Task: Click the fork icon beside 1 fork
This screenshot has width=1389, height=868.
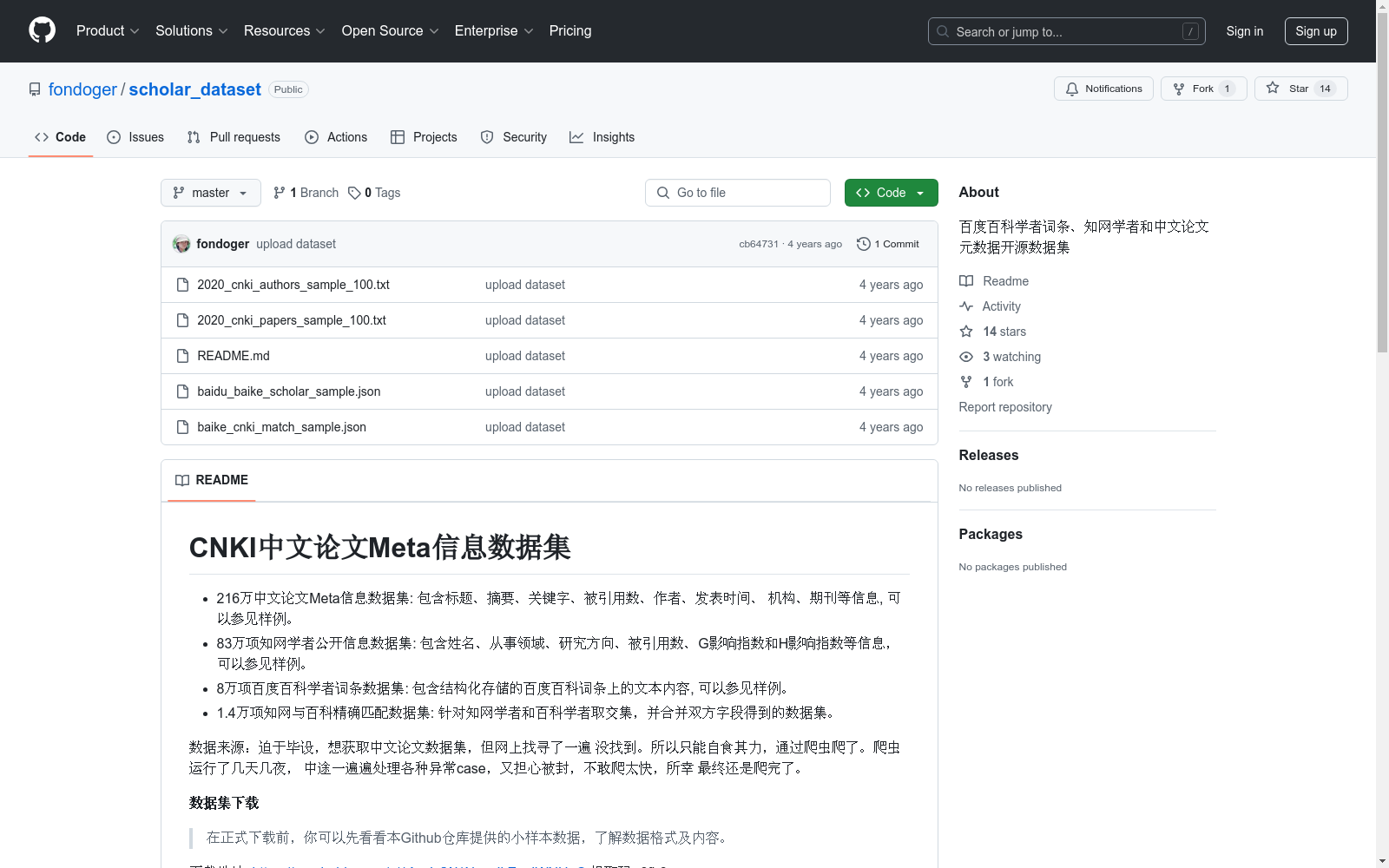Action: 966,382
